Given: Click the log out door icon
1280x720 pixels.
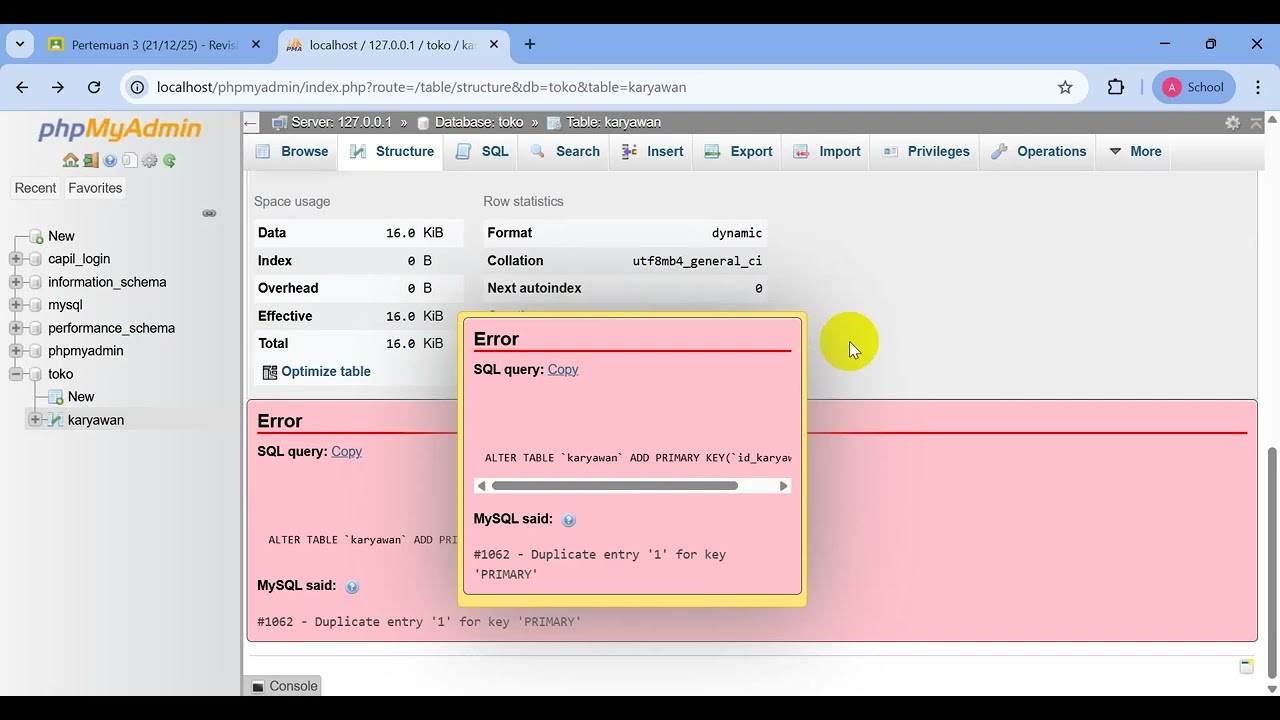Looking at the screenshot, I should point(90,160).
